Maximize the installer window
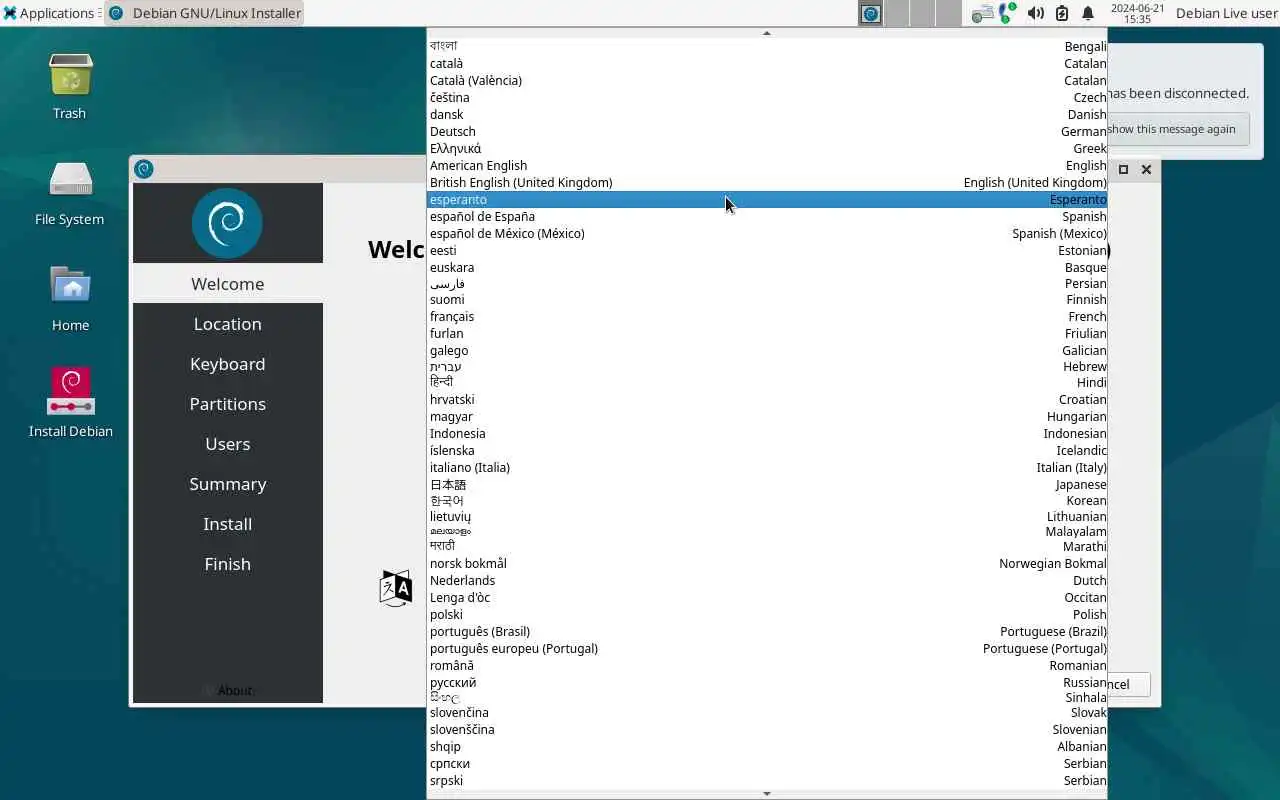The height and width of the screenshot is (800, 1280). click(1123, 169)
